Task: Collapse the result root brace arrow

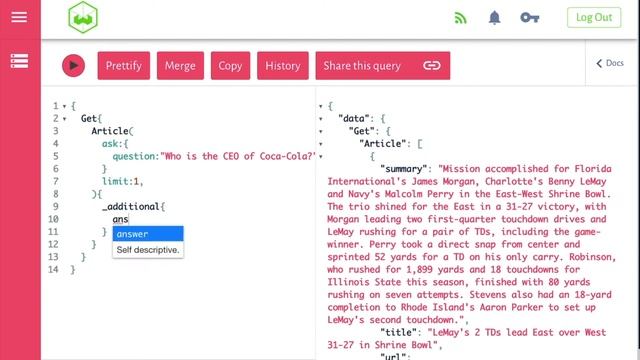Action: coord(321,107)
